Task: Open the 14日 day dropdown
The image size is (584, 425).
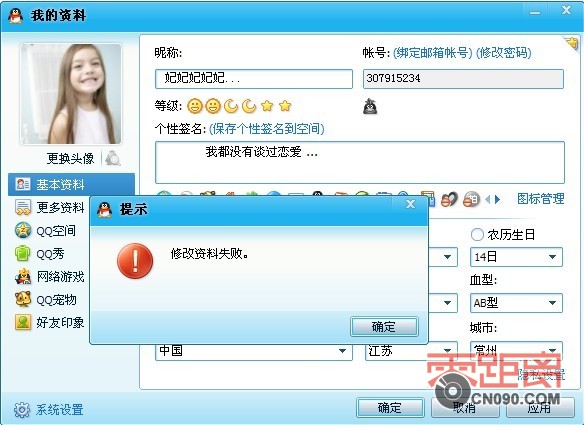Action: pos(516,257)
